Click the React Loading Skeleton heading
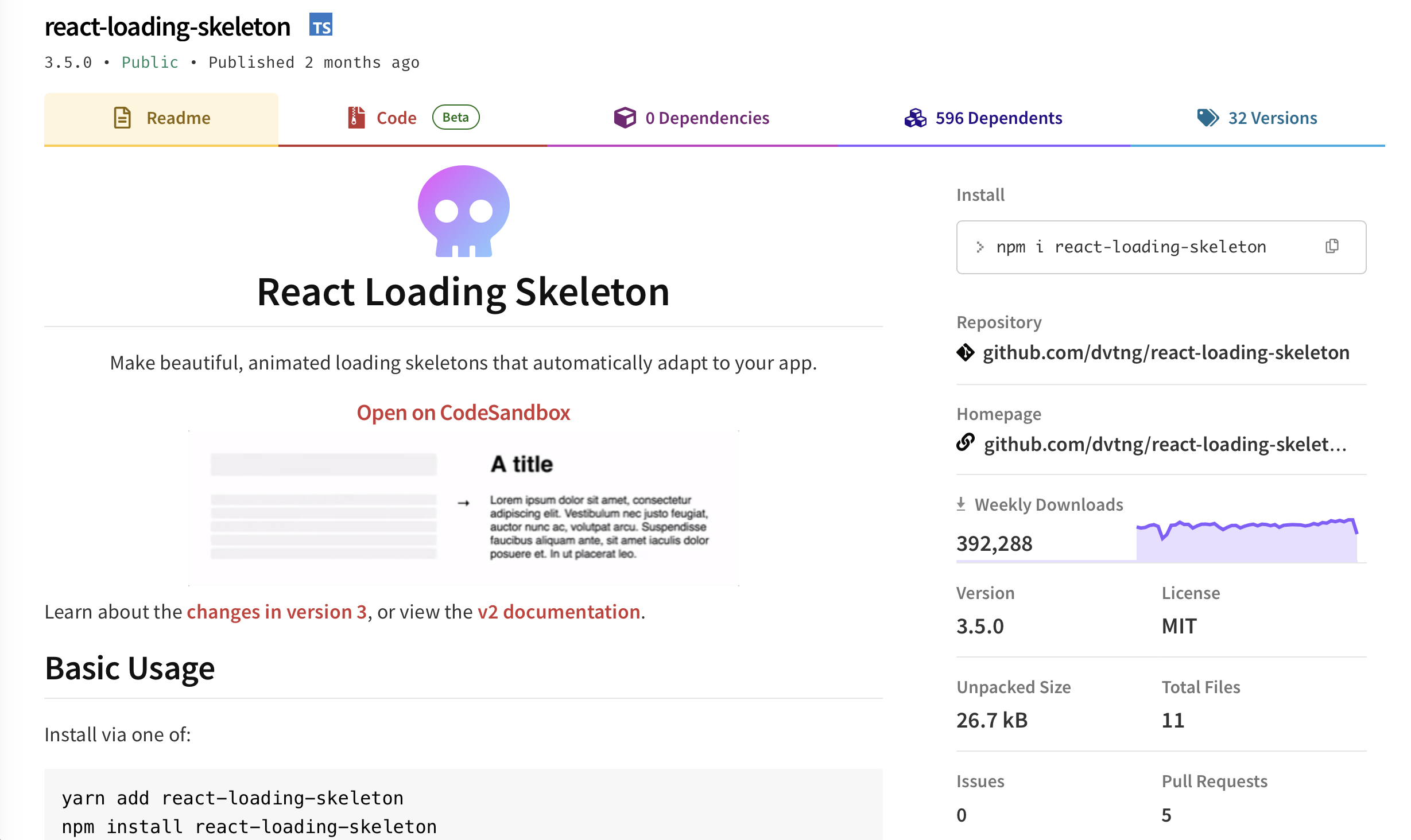The height and width of the screenshot is (840, 1411). click(463, 292)
